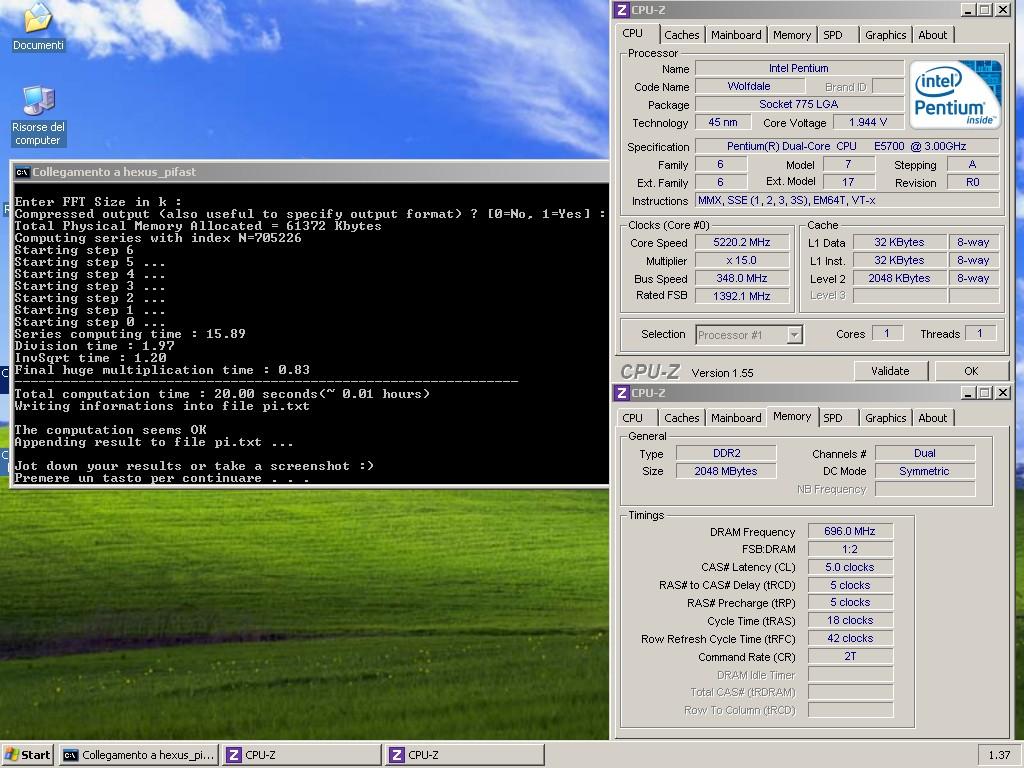This screenshot has width=1024, height=768.
Task: Click the command prompt title bar icon
Action: click(22, 172)
